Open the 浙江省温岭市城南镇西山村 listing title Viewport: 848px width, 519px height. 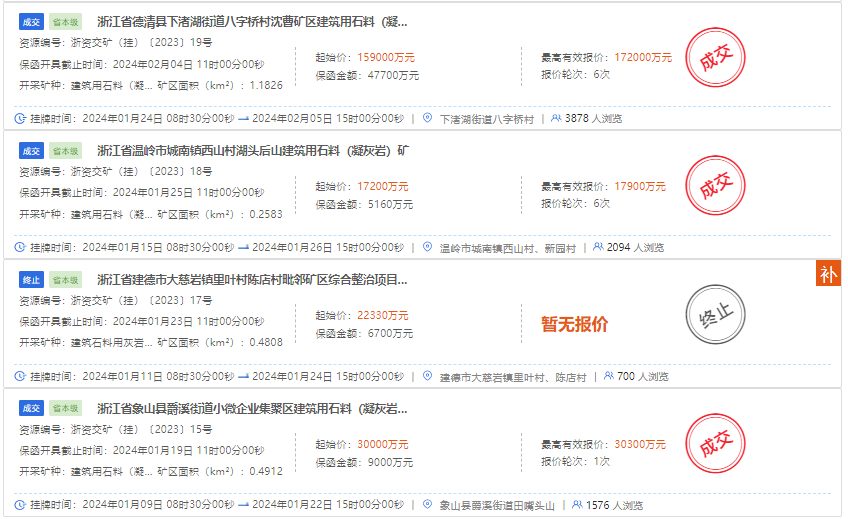pyautogui.click(x=252, y=151)
